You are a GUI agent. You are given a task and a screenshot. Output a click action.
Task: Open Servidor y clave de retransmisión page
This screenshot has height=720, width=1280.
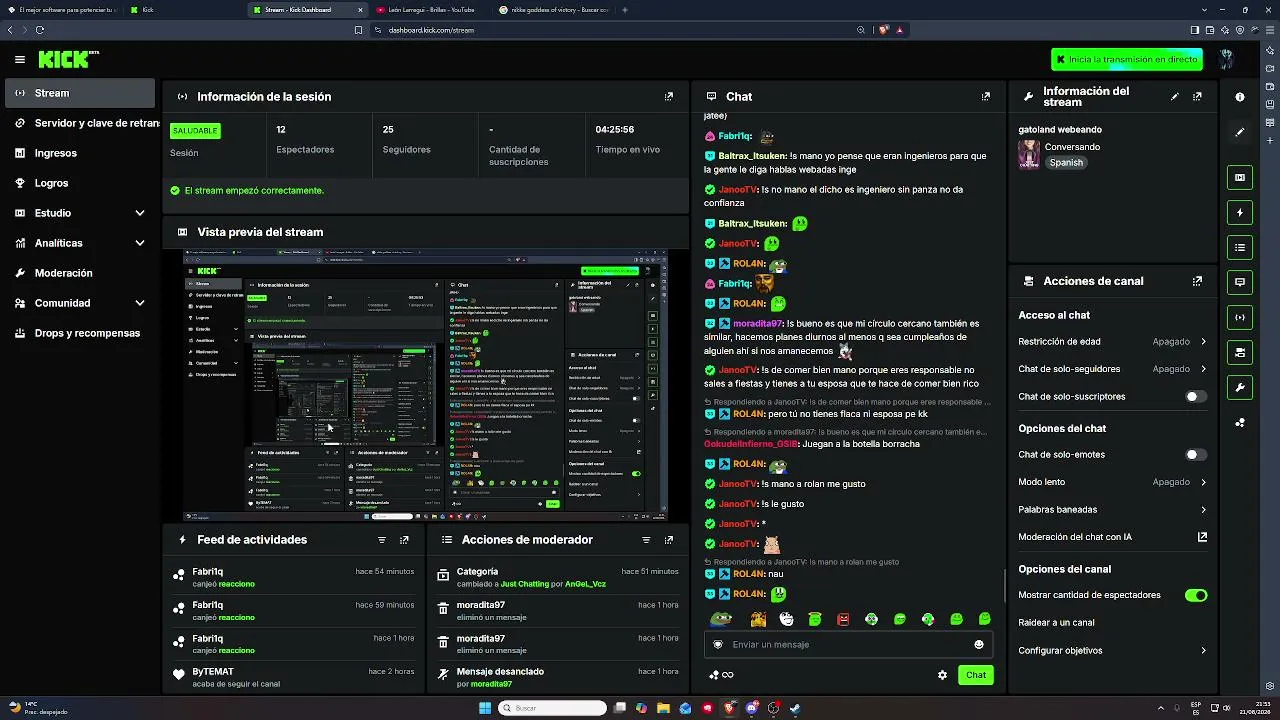(x=78, y=123)
